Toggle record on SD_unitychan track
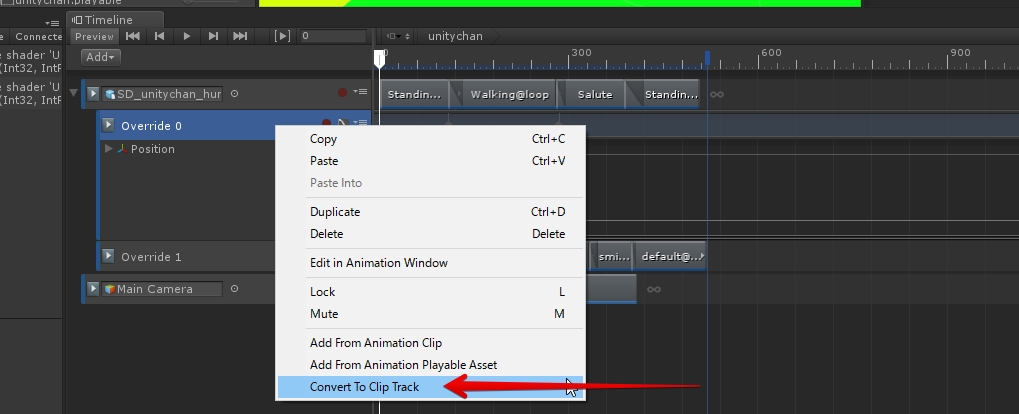Image resolution: width=1019 pixels, height=414 pixels. pyautogui.click(x=342, y=93)
